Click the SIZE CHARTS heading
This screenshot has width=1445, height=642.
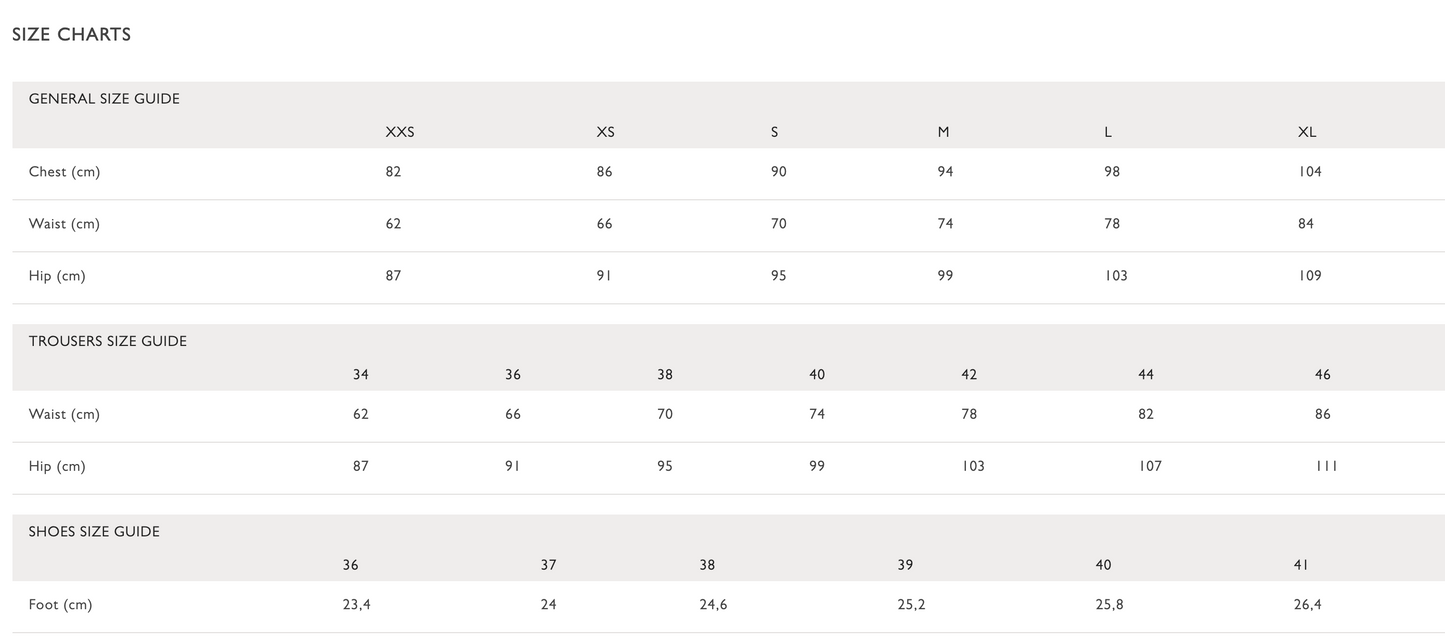pyautogui.click(x=71, y=35)
